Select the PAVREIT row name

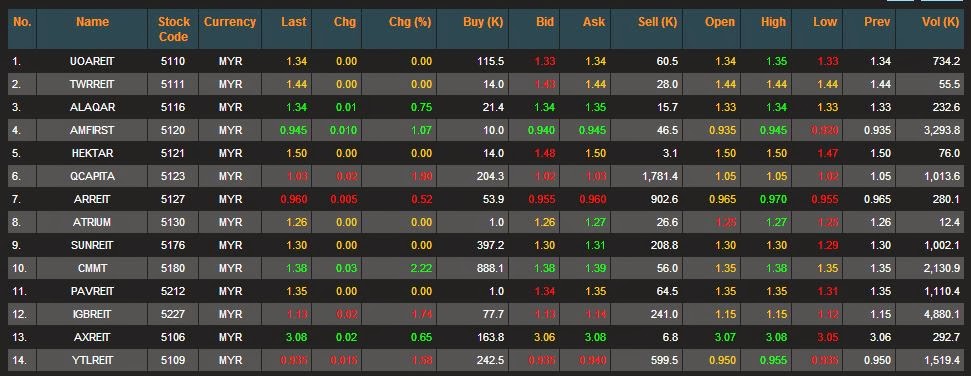[x=92, y=291]
